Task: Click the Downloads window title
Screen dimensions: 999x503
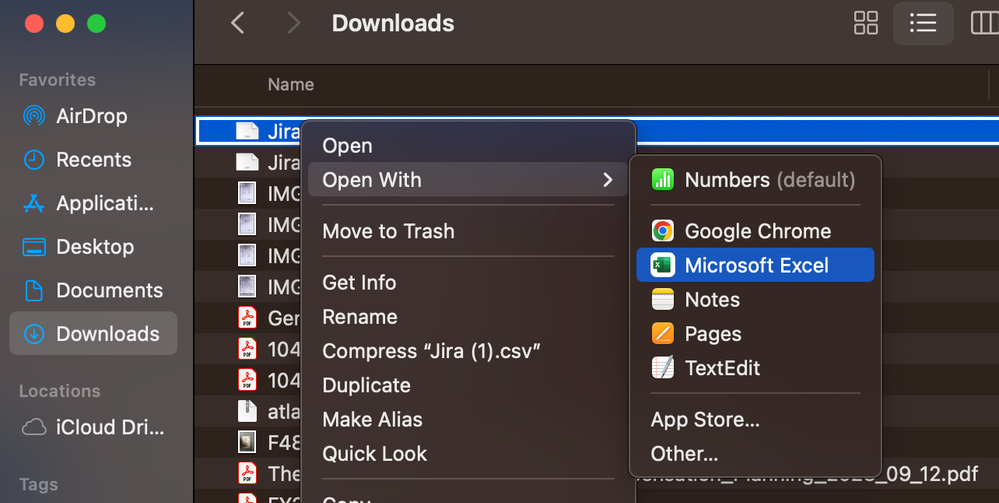Action: click(393, 24)
